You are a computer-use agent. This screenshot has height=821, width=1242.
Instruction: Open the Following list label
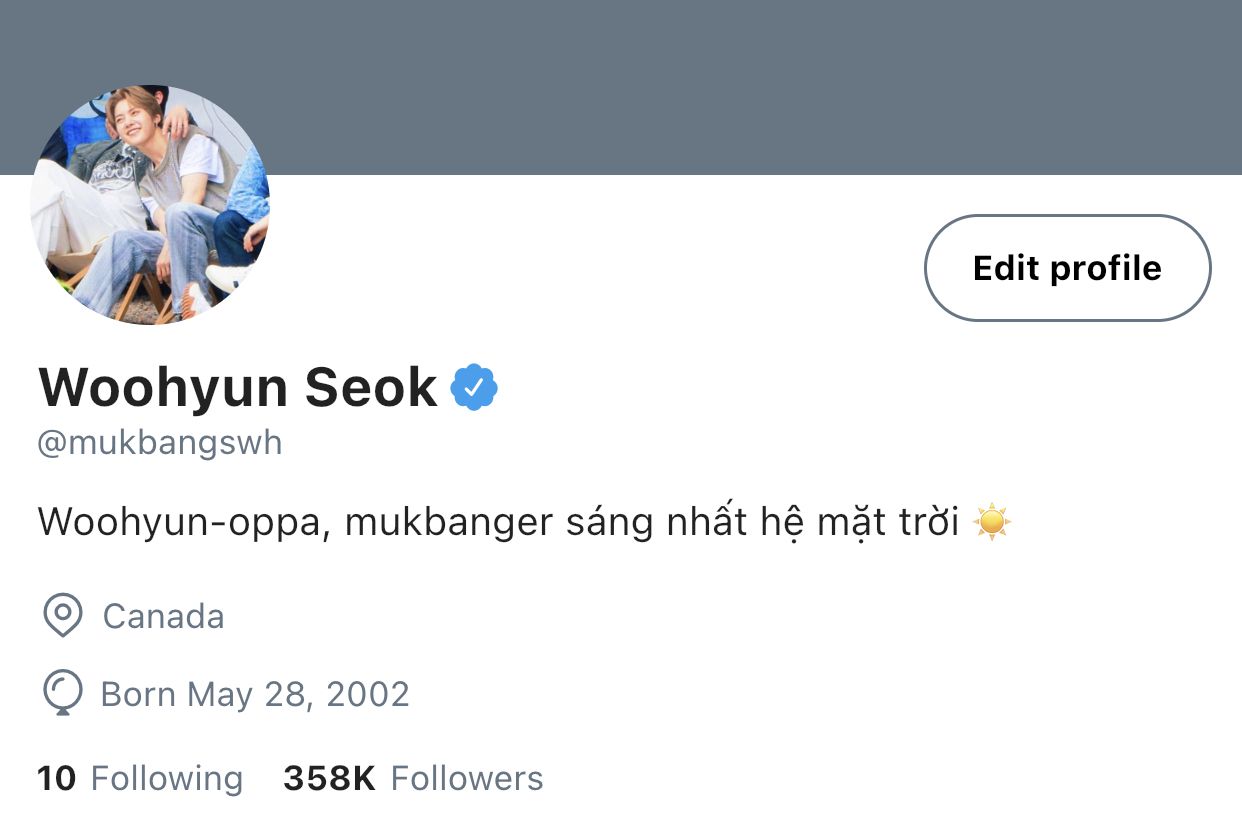click(167, 778)
